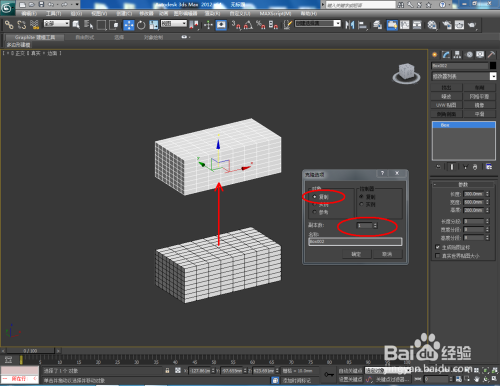
Task: Toggle the Angle Snap icon
Action: 248,25
